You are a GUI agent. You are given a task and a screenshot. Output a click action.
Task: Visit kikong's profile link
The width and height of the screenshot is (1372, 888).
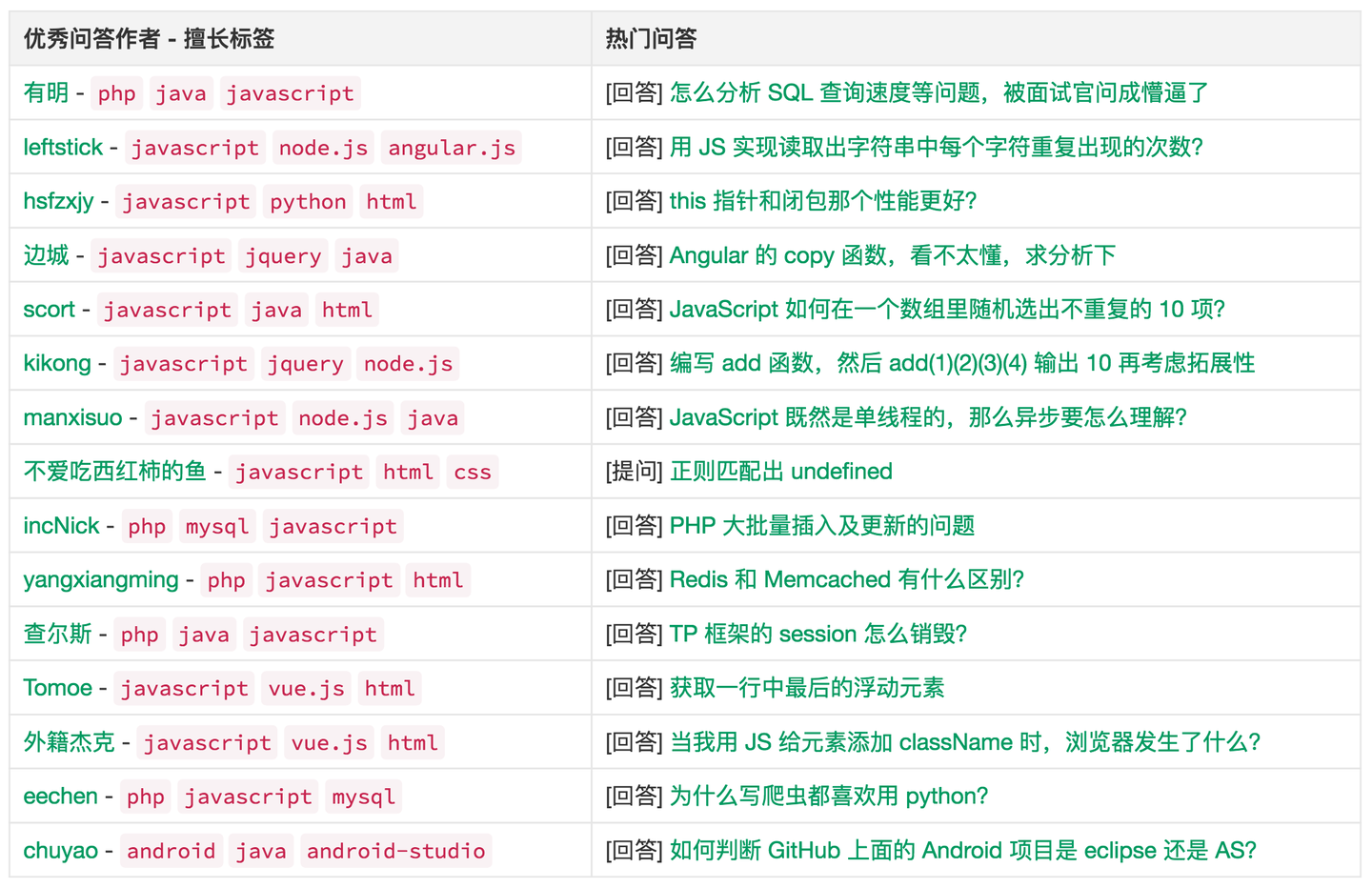pos(57,363)
